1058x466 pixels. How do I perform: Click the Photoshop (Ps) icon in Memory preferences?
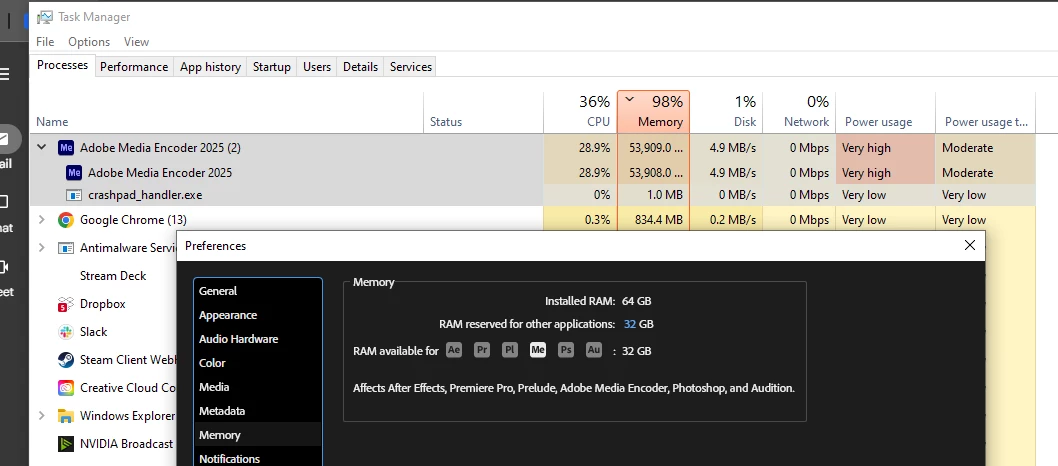(566, 351)
